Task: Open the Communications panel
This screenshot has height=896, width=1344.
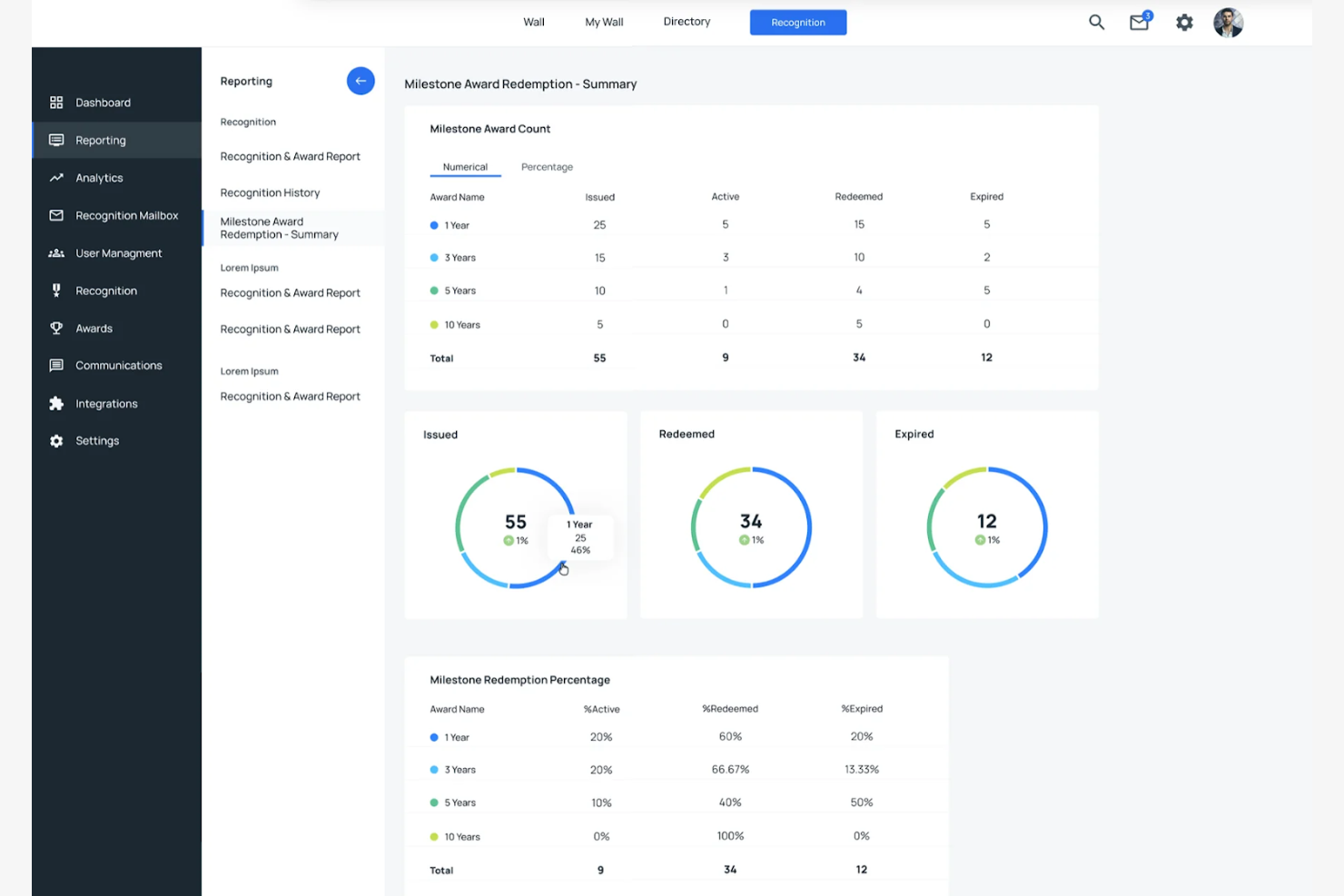Action: [x=116, y=365]
